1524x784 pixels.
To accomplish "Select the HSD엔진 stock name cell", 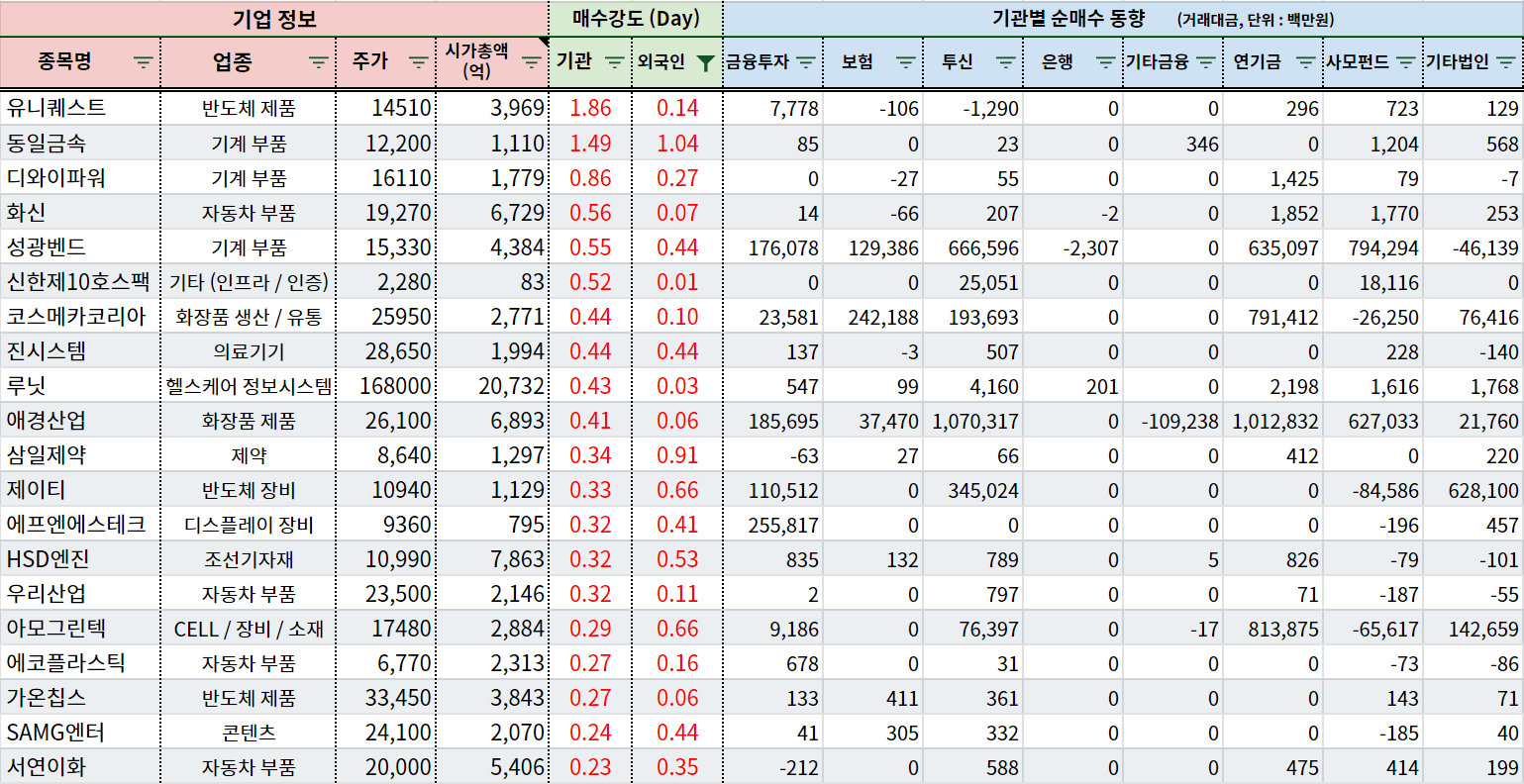I will click(80, 558).
